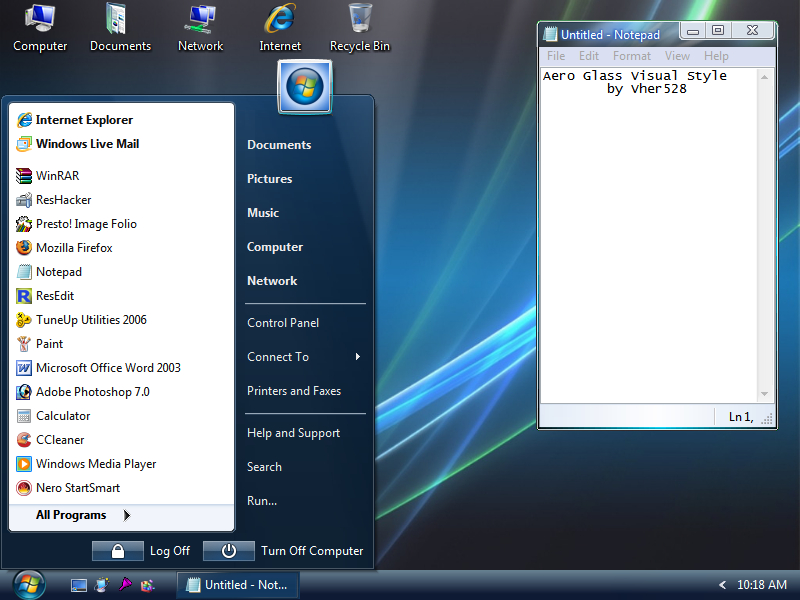This screenshot has height=600, width=800.
Task: Minimize the Notepad window
Action: 693,31
